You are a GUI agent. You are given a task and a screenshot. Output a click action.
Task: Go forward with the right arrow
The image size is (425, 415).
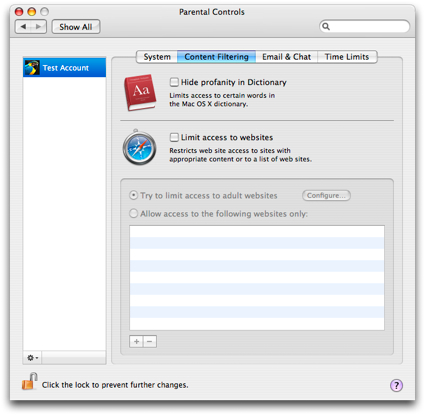(x=39, y=27)
